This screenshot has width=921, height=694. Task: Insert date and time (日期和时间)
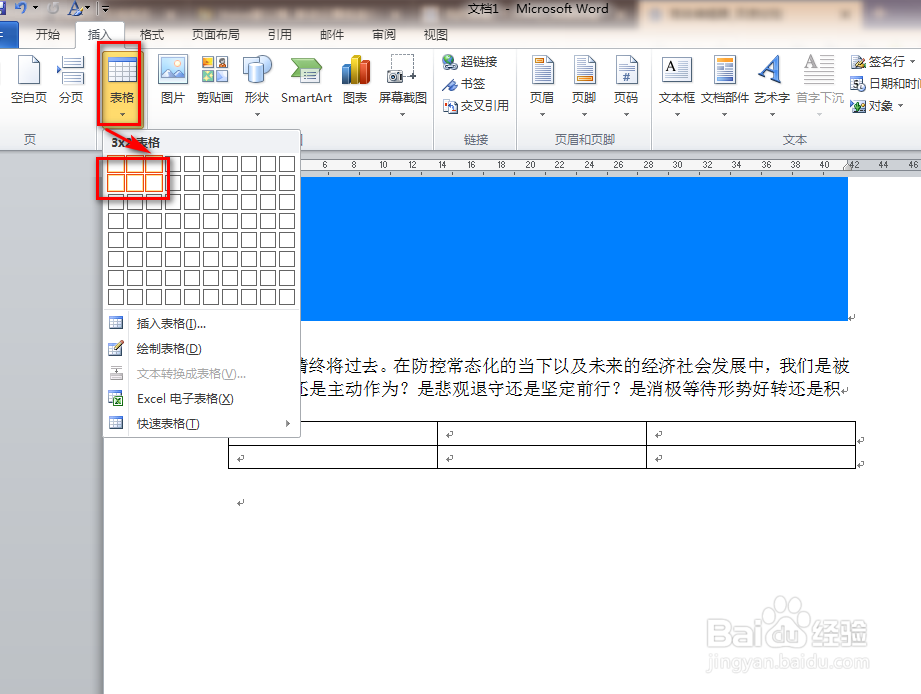tap(885, 84)
